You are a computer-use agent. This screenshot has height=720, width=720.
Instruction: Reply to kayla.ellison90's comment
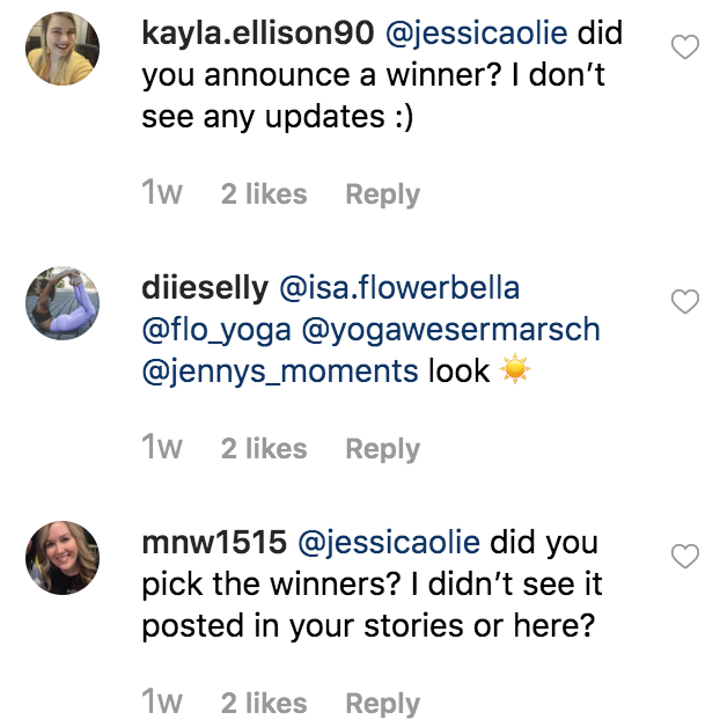382,194
